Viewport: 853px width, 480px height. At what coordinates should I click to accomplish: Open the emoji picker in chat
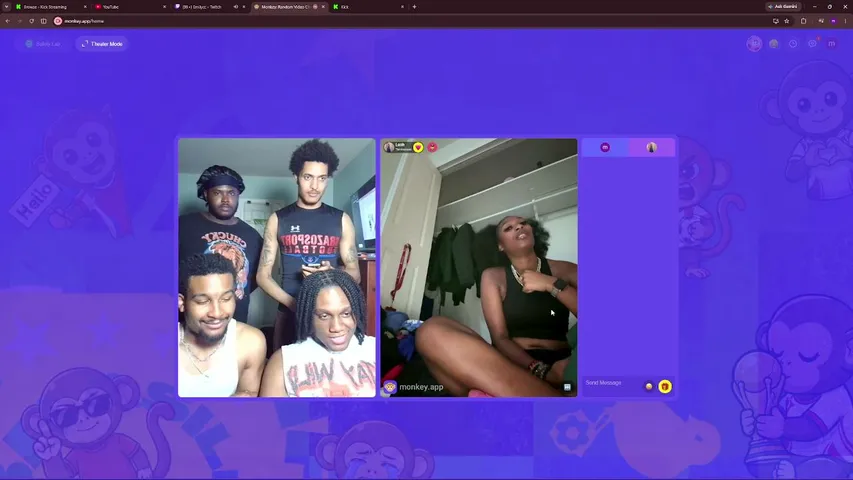pyautogui.click(x=649, y=386)
